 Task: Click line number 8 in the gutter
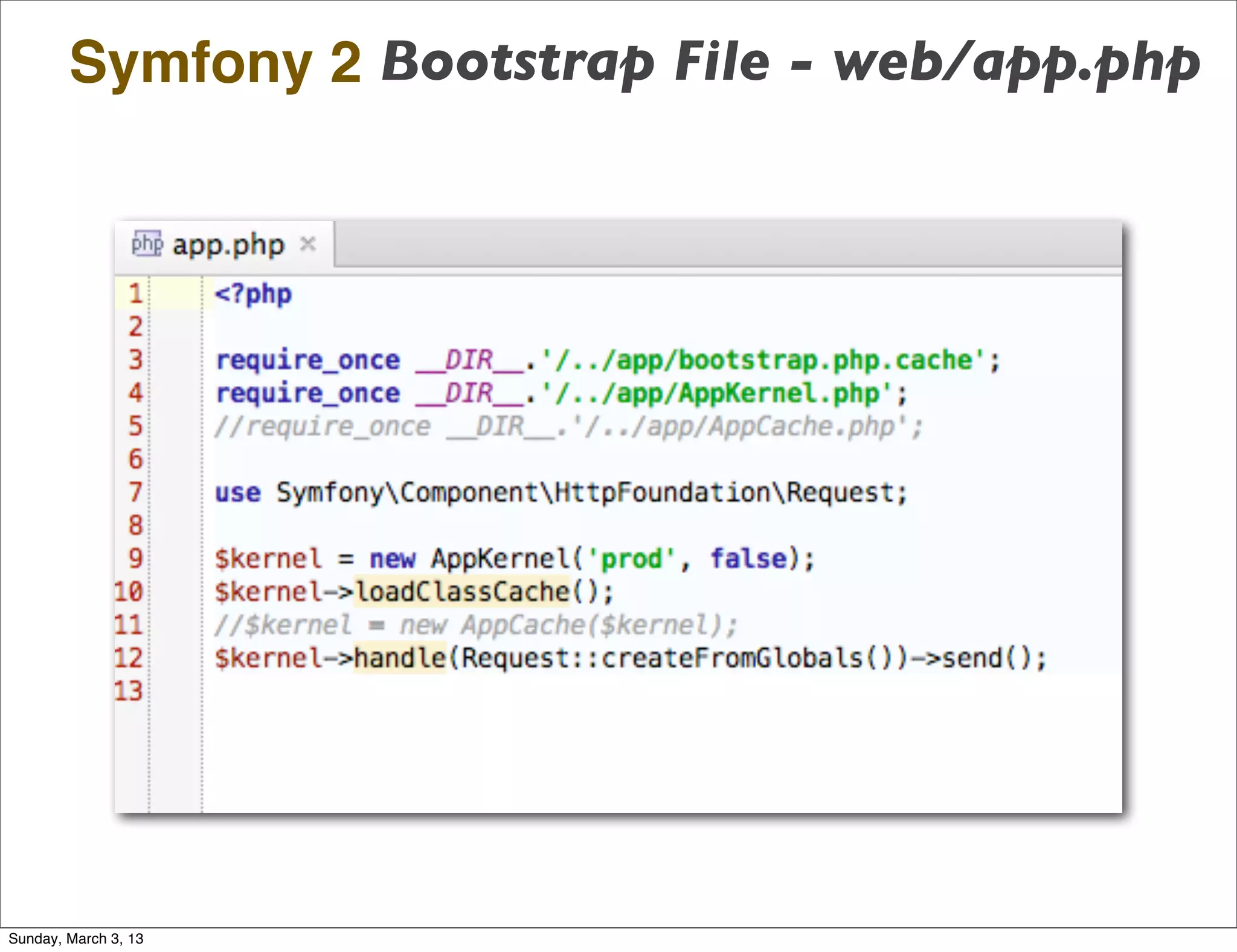click(x=135, y=526)
